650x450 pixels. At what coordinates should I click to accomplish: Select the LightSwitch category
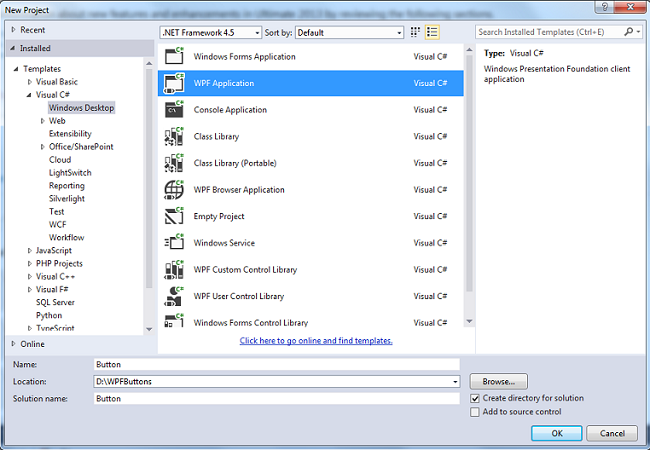(x=70, y=173)
